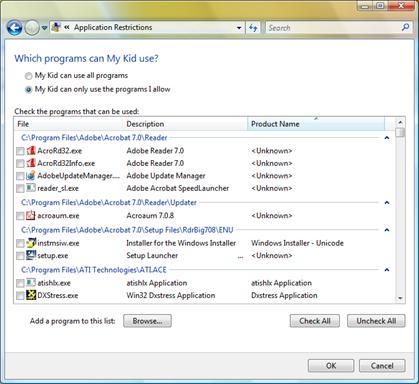Sort by the Product Name column header
419x384 pixels.
click(316, 124)
